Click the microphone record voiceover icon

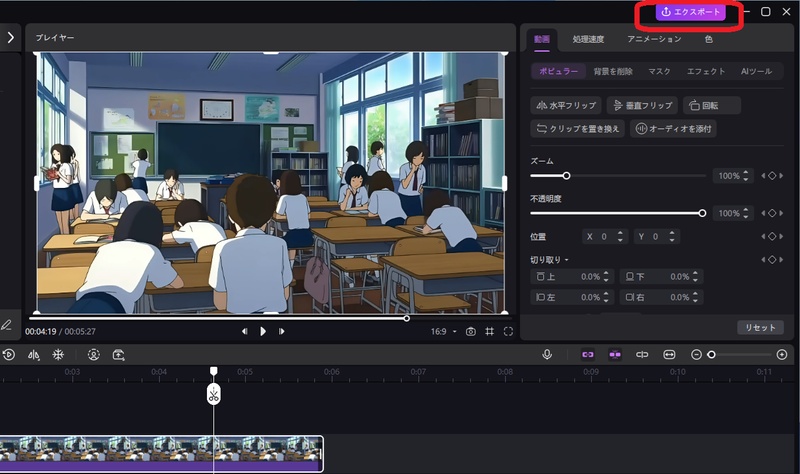[x=547, y=355]
